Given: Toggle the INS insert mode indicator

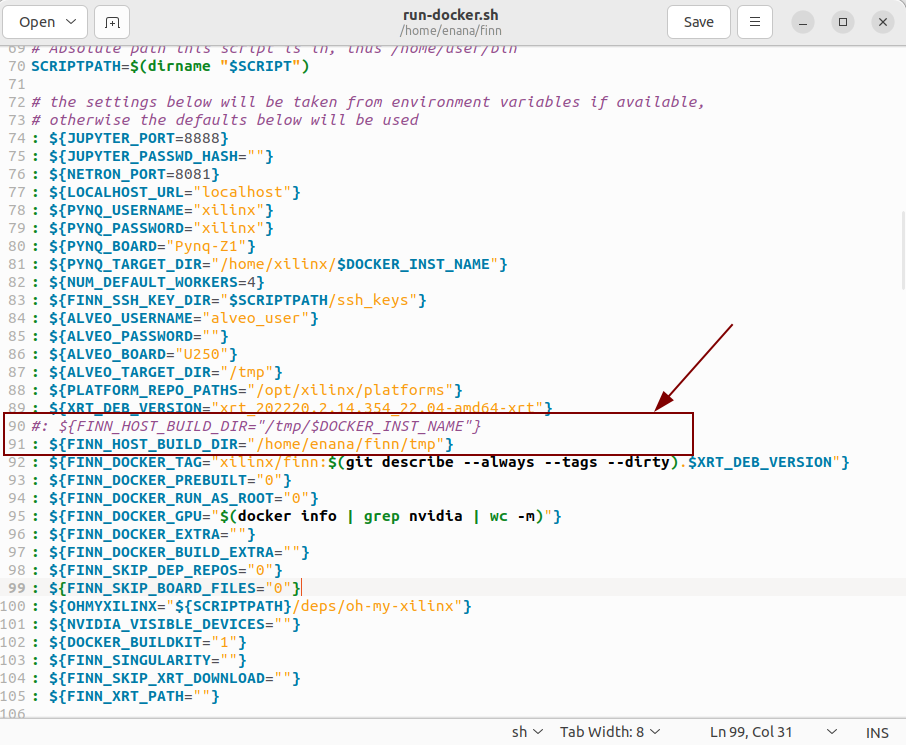Looking at the screenshot, I should pos(877,732).
